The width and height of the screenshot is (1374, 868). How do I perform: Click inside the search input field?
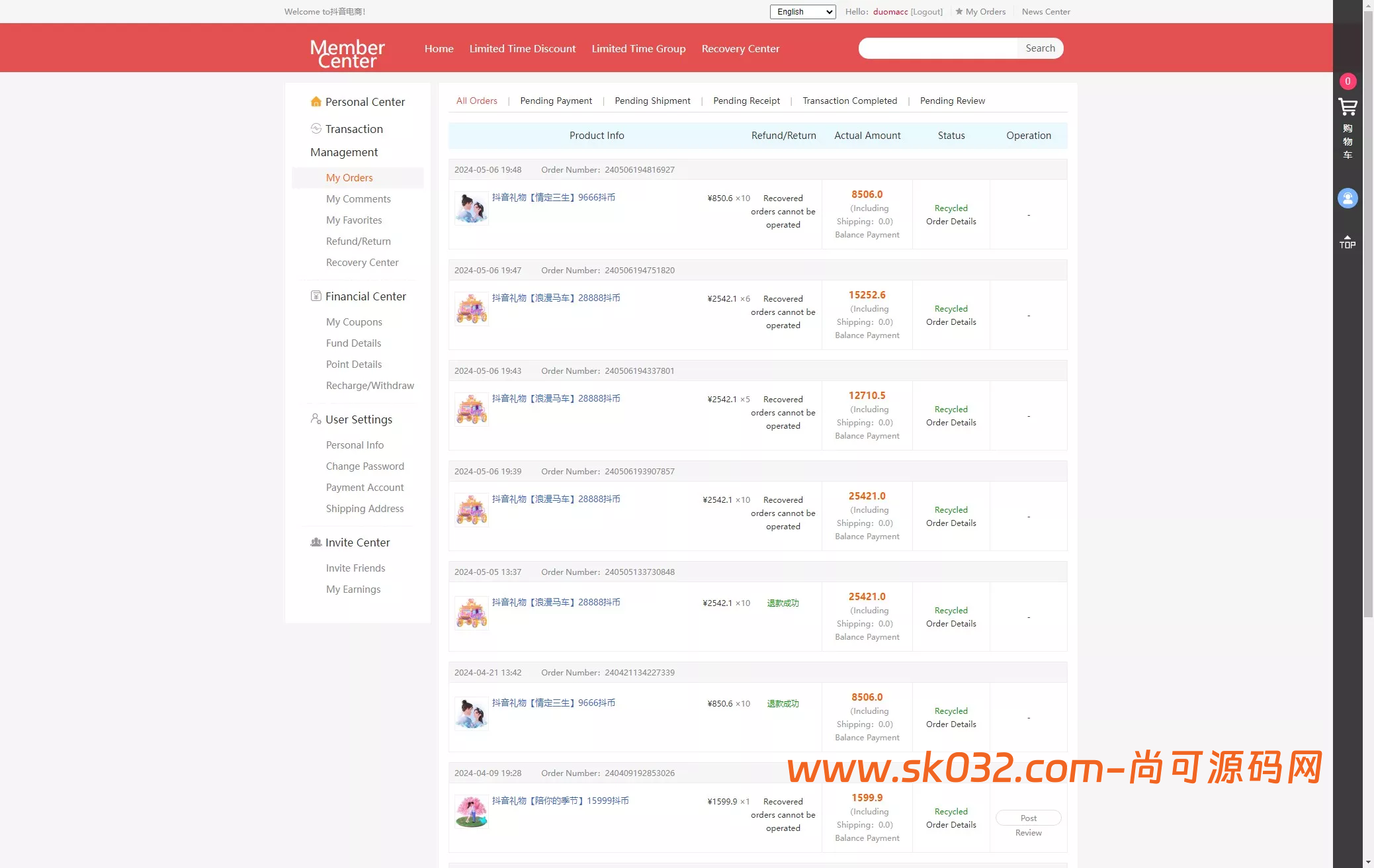point(938,48)
